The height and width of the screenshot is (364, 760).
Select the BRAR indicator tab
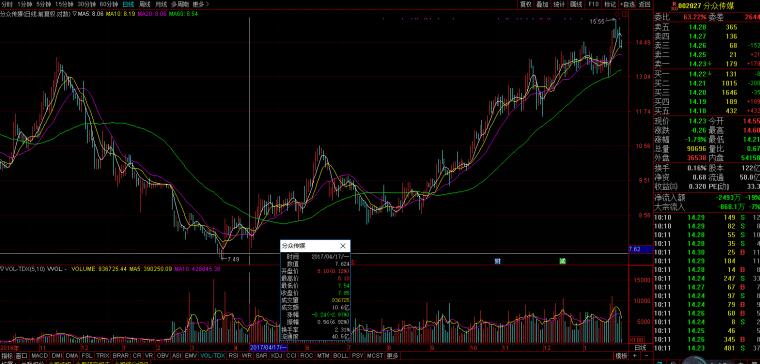click(x=120, y=356)
